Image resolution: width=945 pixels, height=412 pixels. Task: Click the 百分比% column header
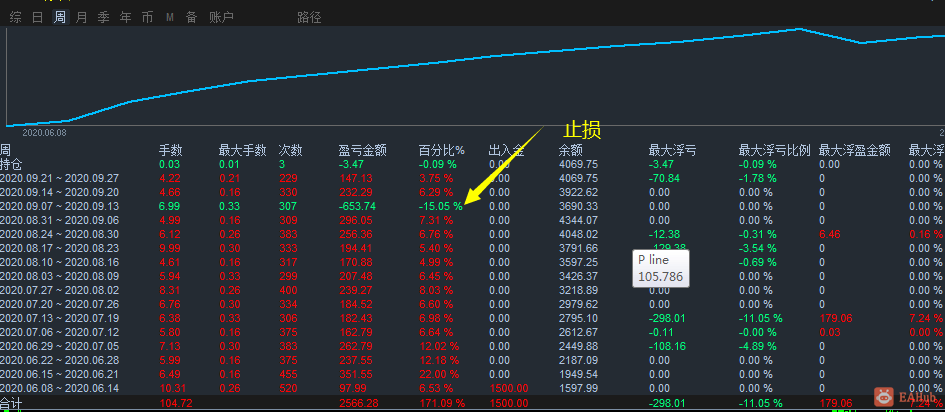pos(442,151)
